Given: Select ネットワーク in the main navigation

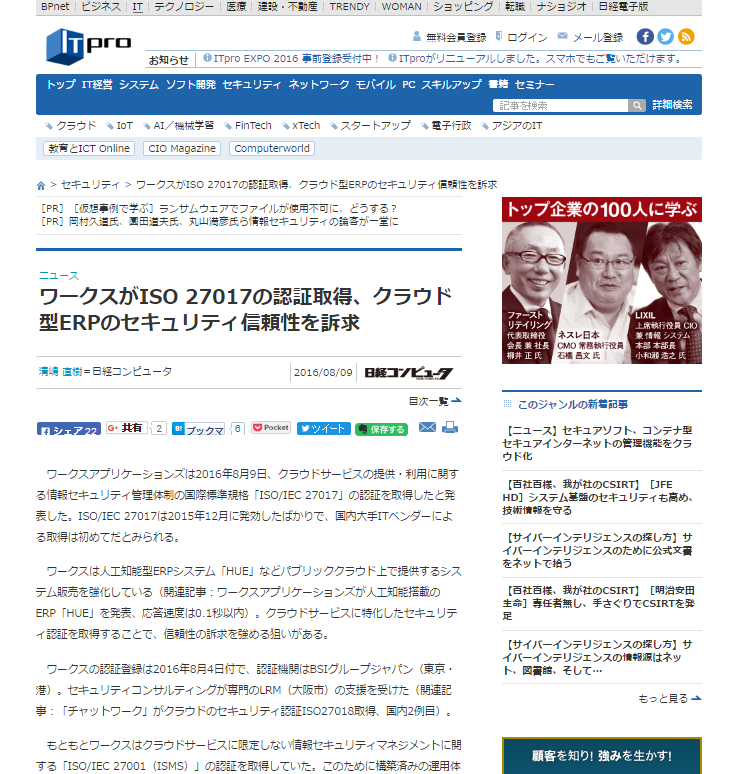Looking at the screenshot, I should point(318,84).
